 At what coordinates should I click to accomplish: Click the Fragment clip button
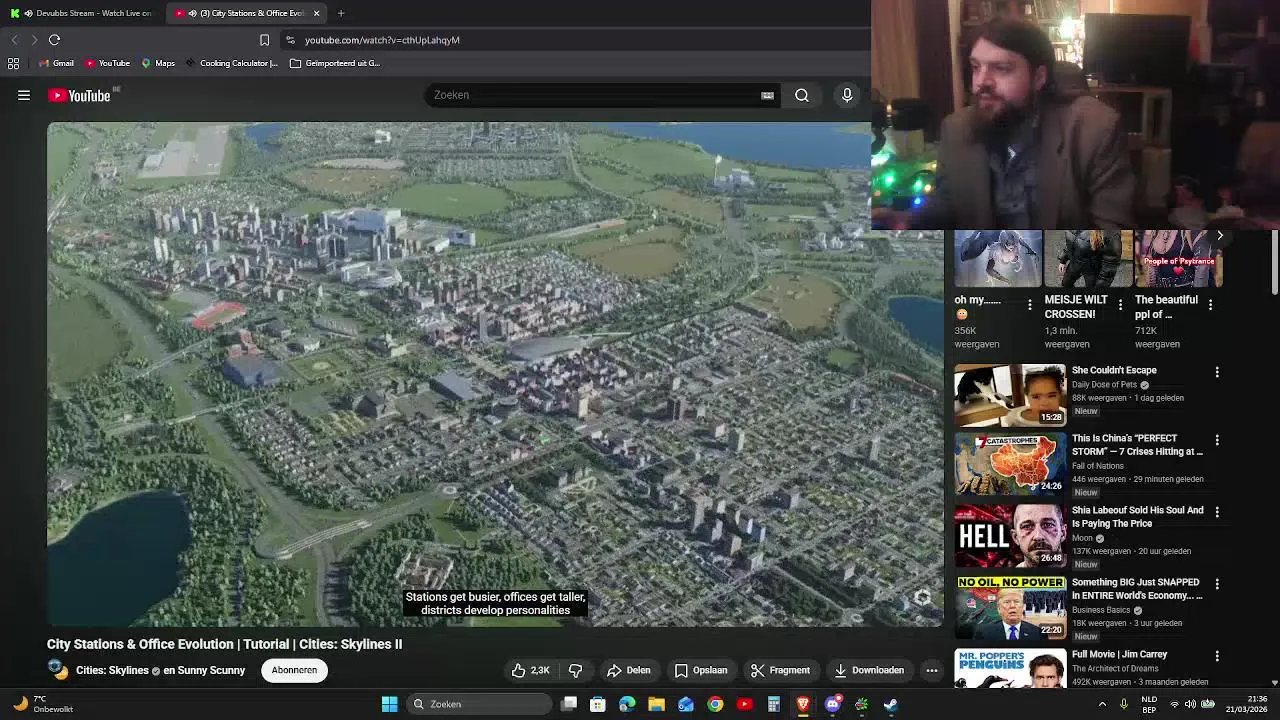tap(780, 670)
